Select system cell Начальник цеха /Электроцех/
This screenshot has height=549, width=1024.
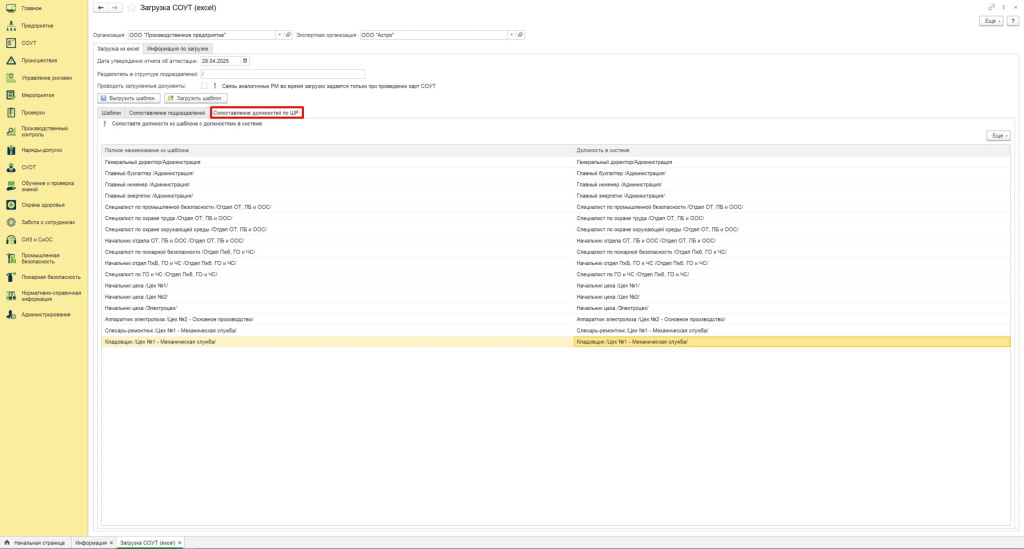(x=792, y=308)
